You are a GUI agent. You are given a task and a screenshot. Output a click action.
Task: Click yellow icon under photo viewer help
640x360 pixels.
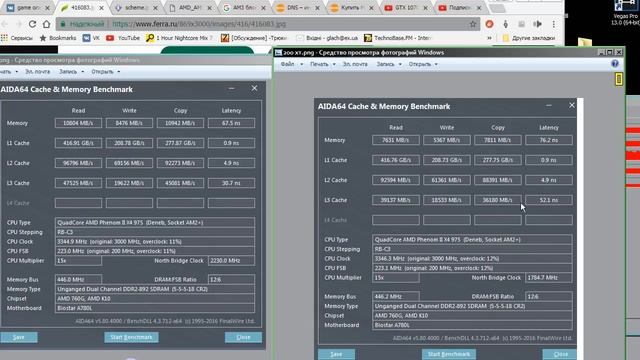click(x=619, y=79)
